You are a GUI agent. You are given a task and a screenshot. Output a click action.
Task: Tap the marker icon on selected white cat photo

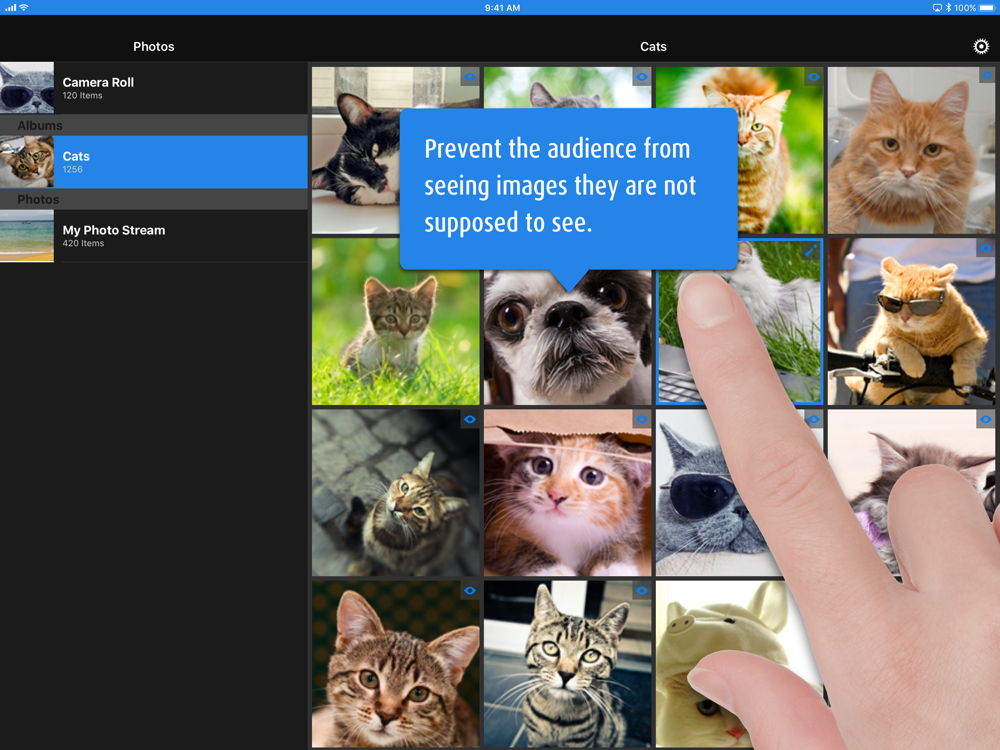(x=811, y=250)
